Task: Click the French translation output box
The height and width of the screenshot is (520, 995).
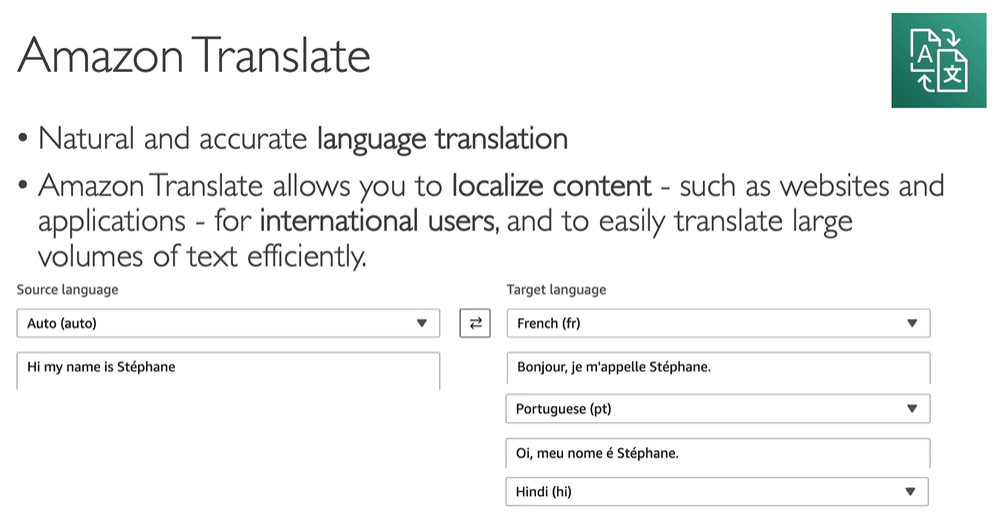Action: pos(718,368)
